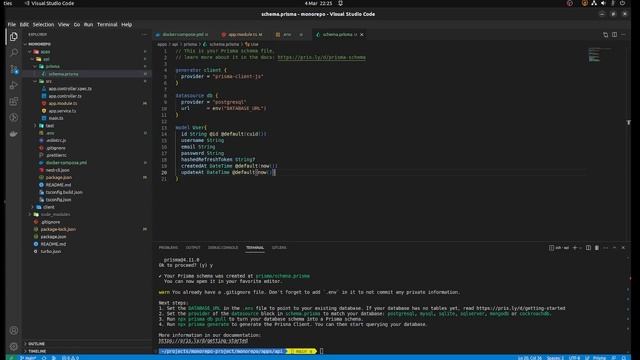This screenshot has width=640, height=360.
Task: Close the terminal panel with X icon
Action: [623, 248]
